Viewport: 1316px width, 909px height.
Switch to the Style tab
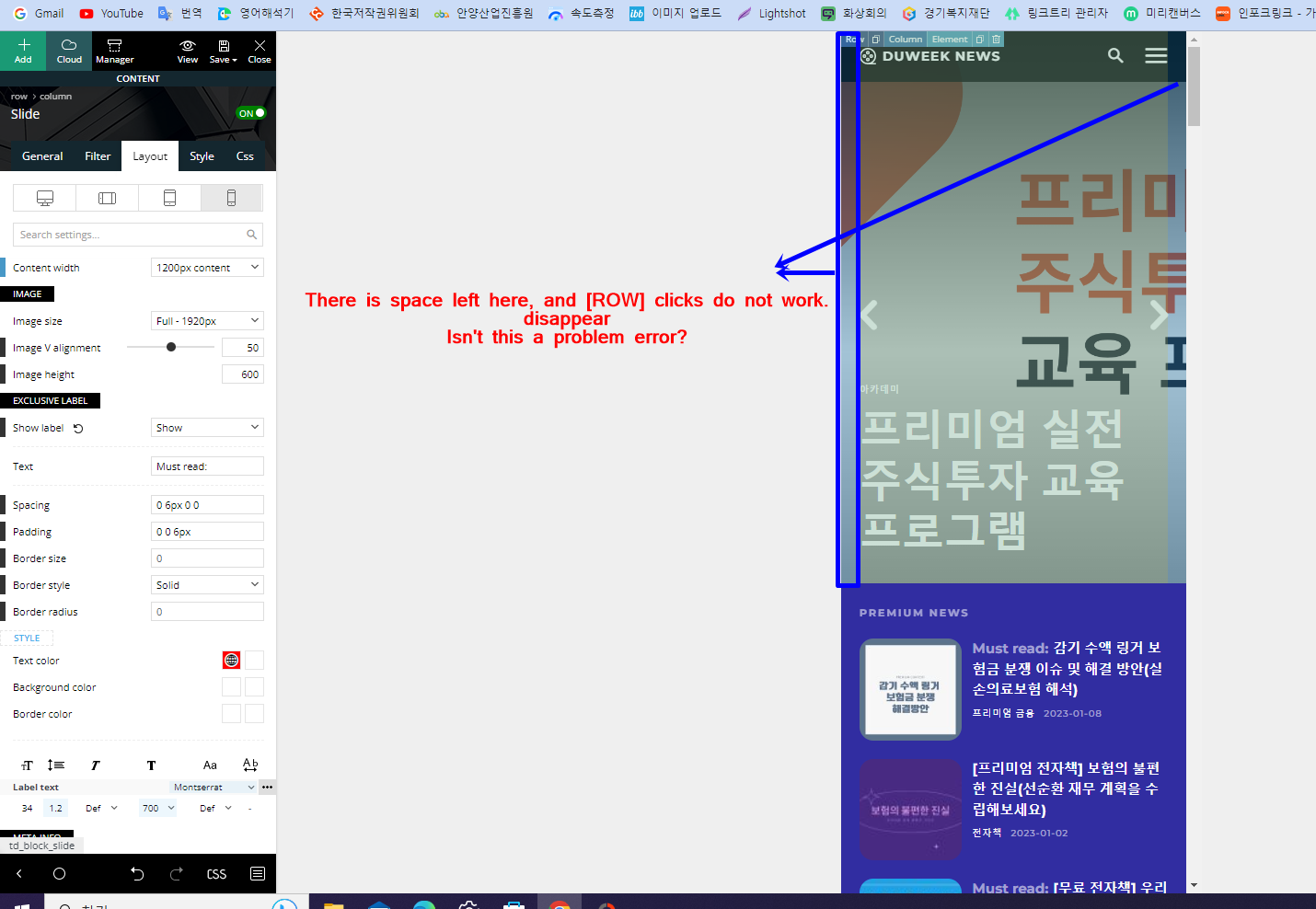(202, 156)
